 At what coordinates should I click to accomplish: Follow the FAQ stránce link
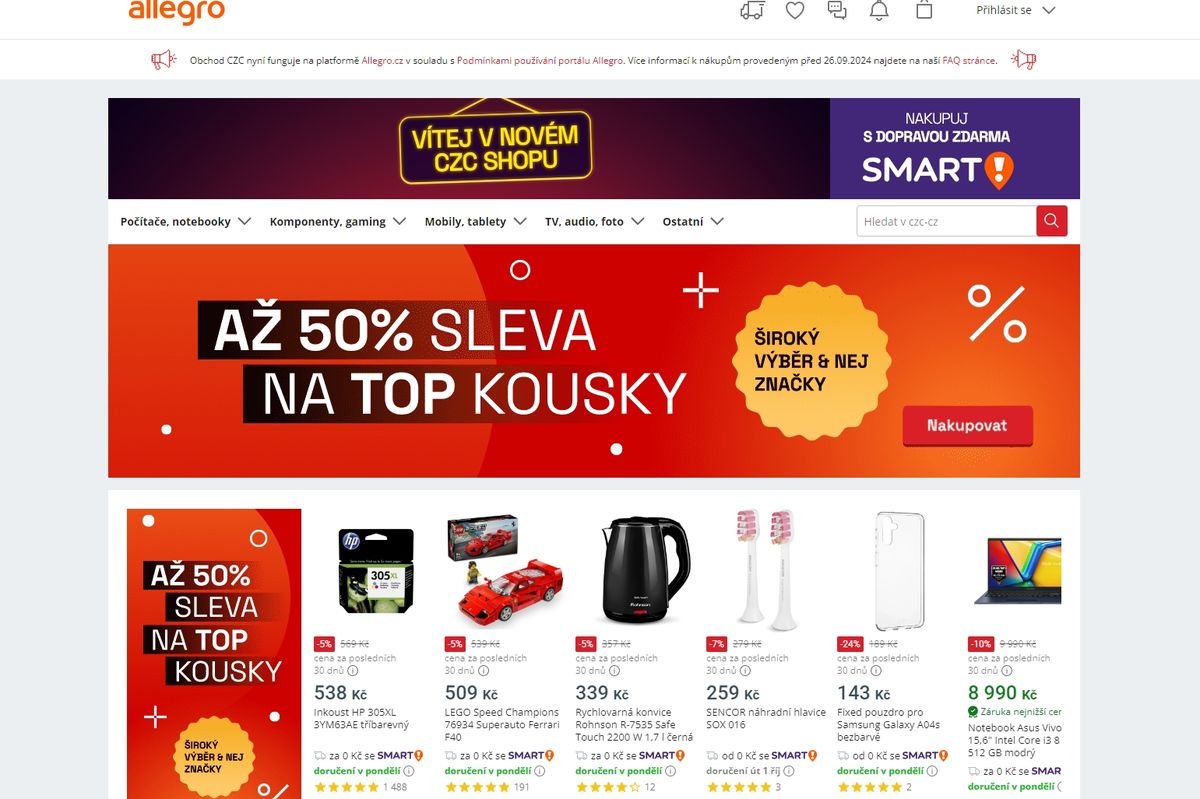pyautogui.click(x=968, y=61)
